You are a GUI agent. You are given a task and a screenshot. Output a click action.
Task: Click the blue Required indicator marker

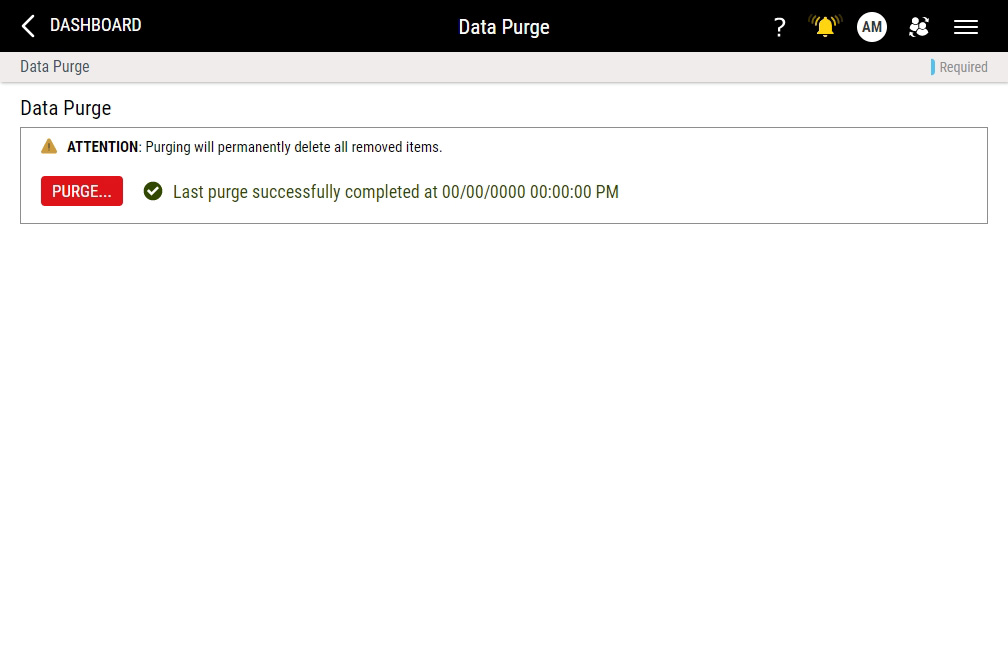click(934, 67)
